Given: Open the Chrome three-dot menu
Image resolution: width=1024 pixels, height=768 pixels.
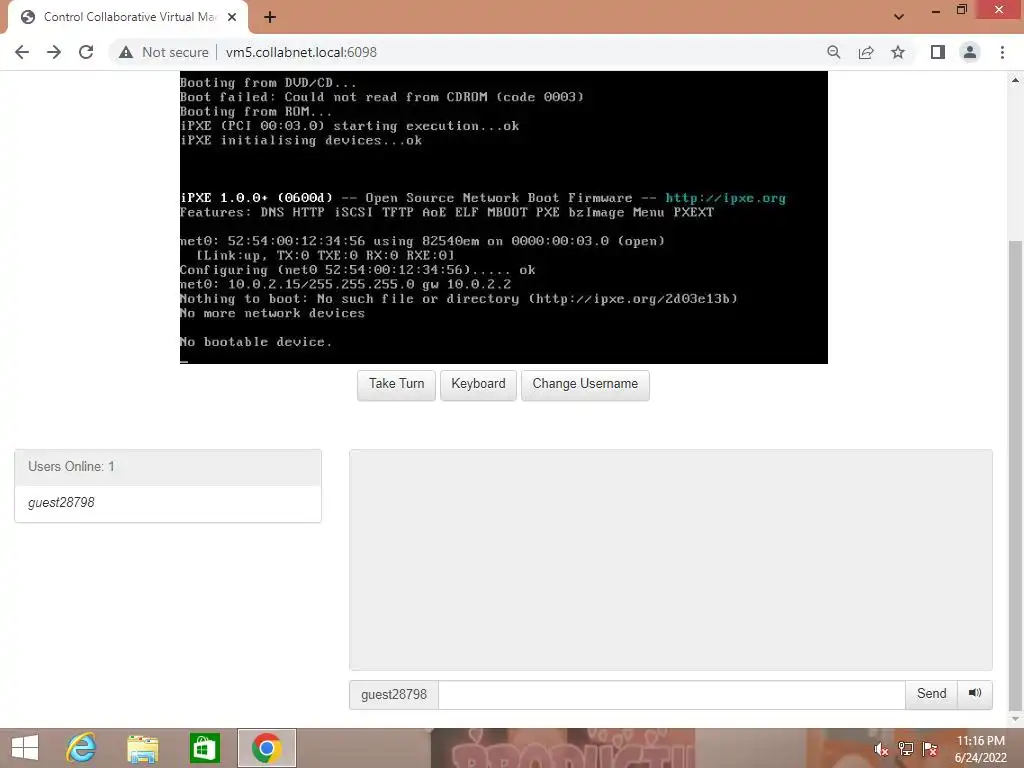Looking at the screenshot, I should (1002, 52).
